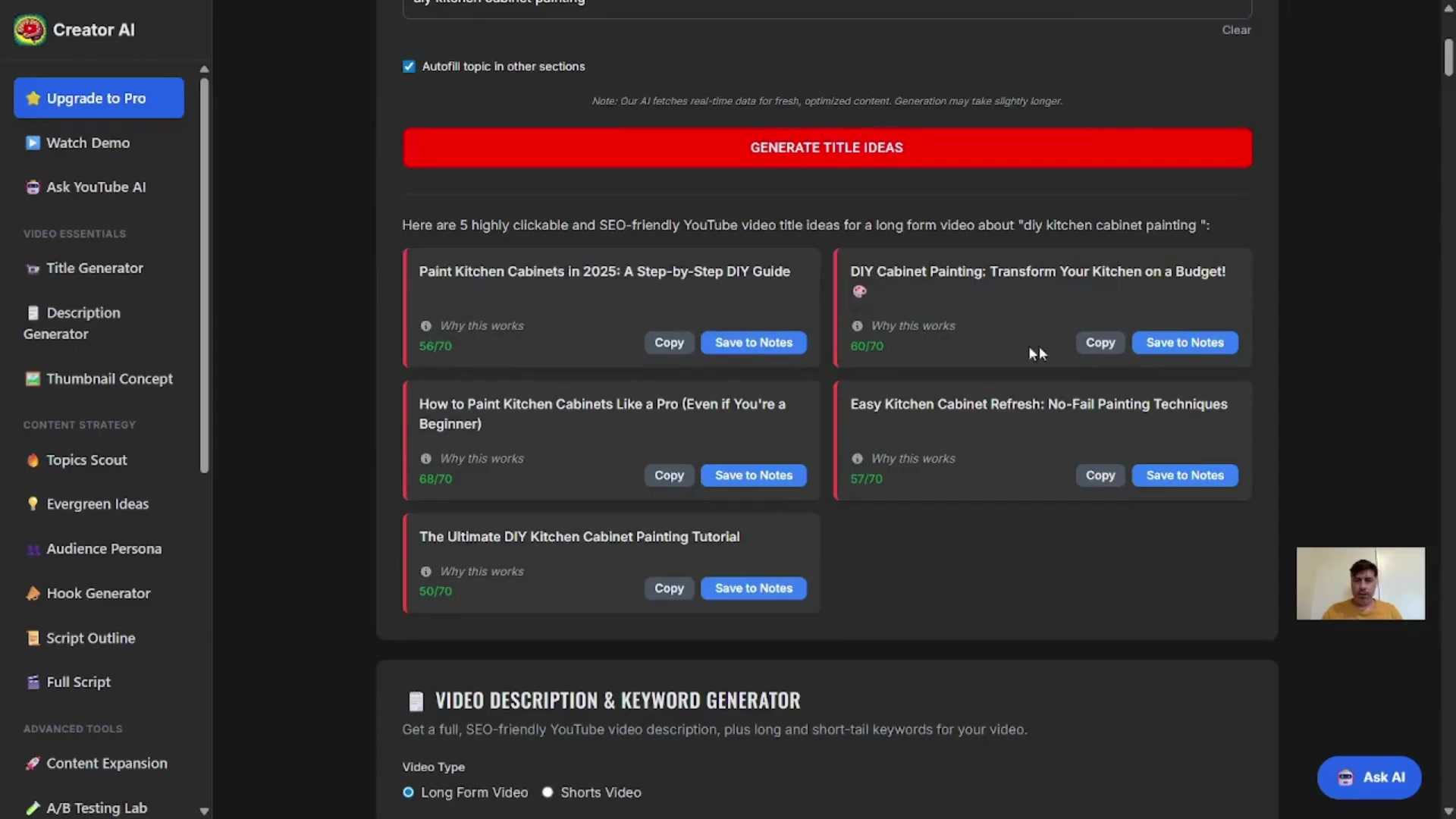
Task: Open Evergreen Ideas tool
Action: coord(97,504)
